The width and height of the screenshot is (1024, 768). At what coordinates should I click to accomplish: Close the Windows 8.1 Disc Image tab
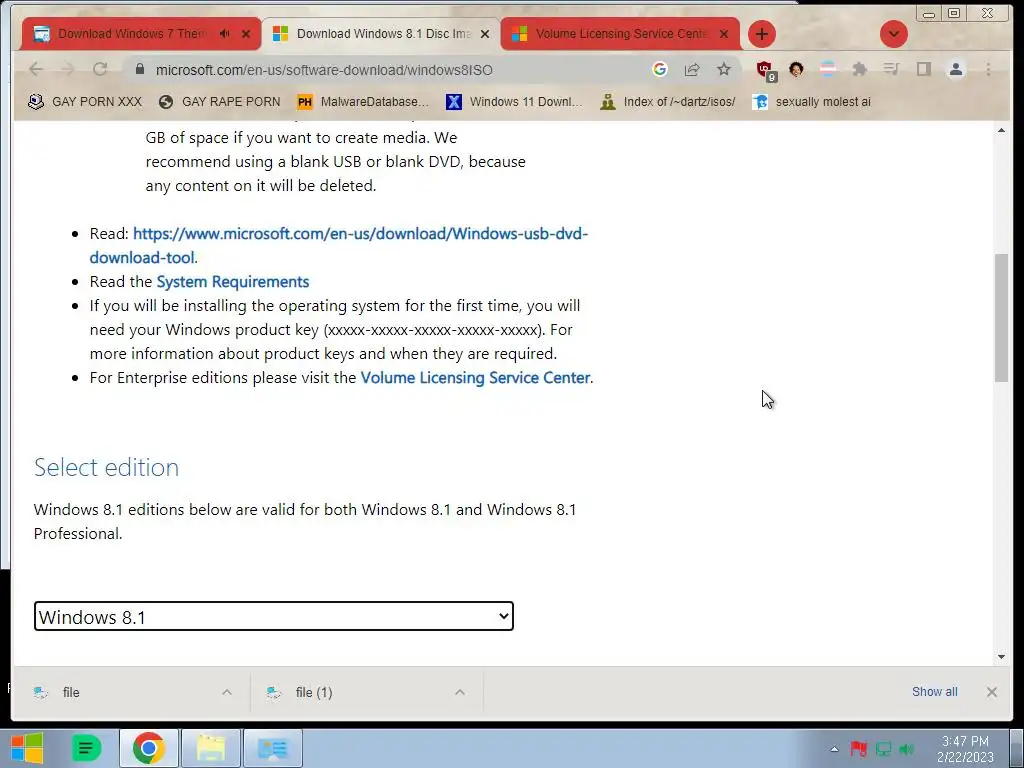point(485,34)
